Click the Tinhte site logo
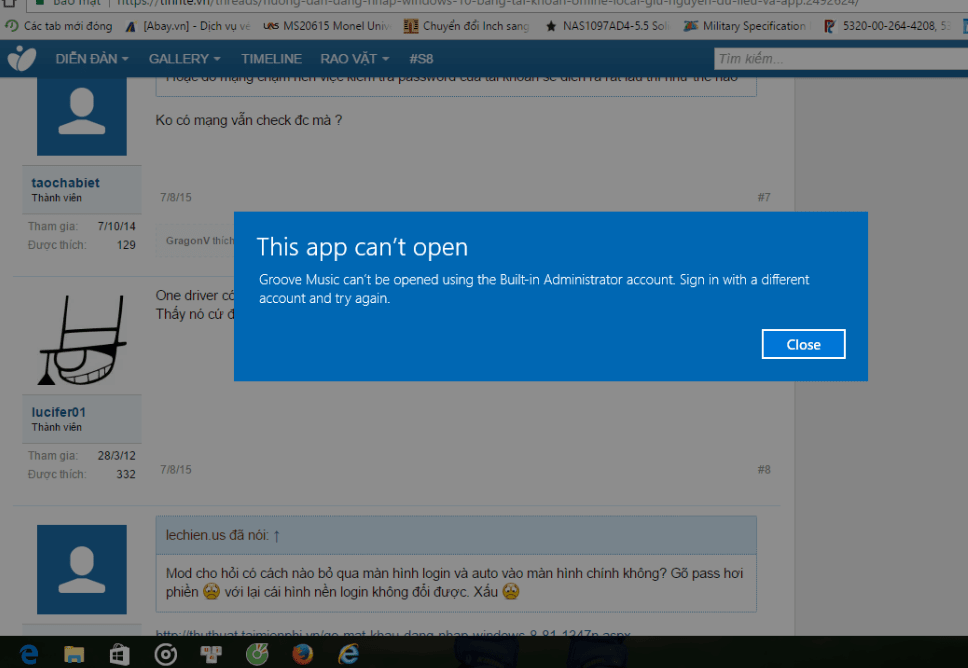Viewport: 968px width, 668px height. (x=22, y=59)
